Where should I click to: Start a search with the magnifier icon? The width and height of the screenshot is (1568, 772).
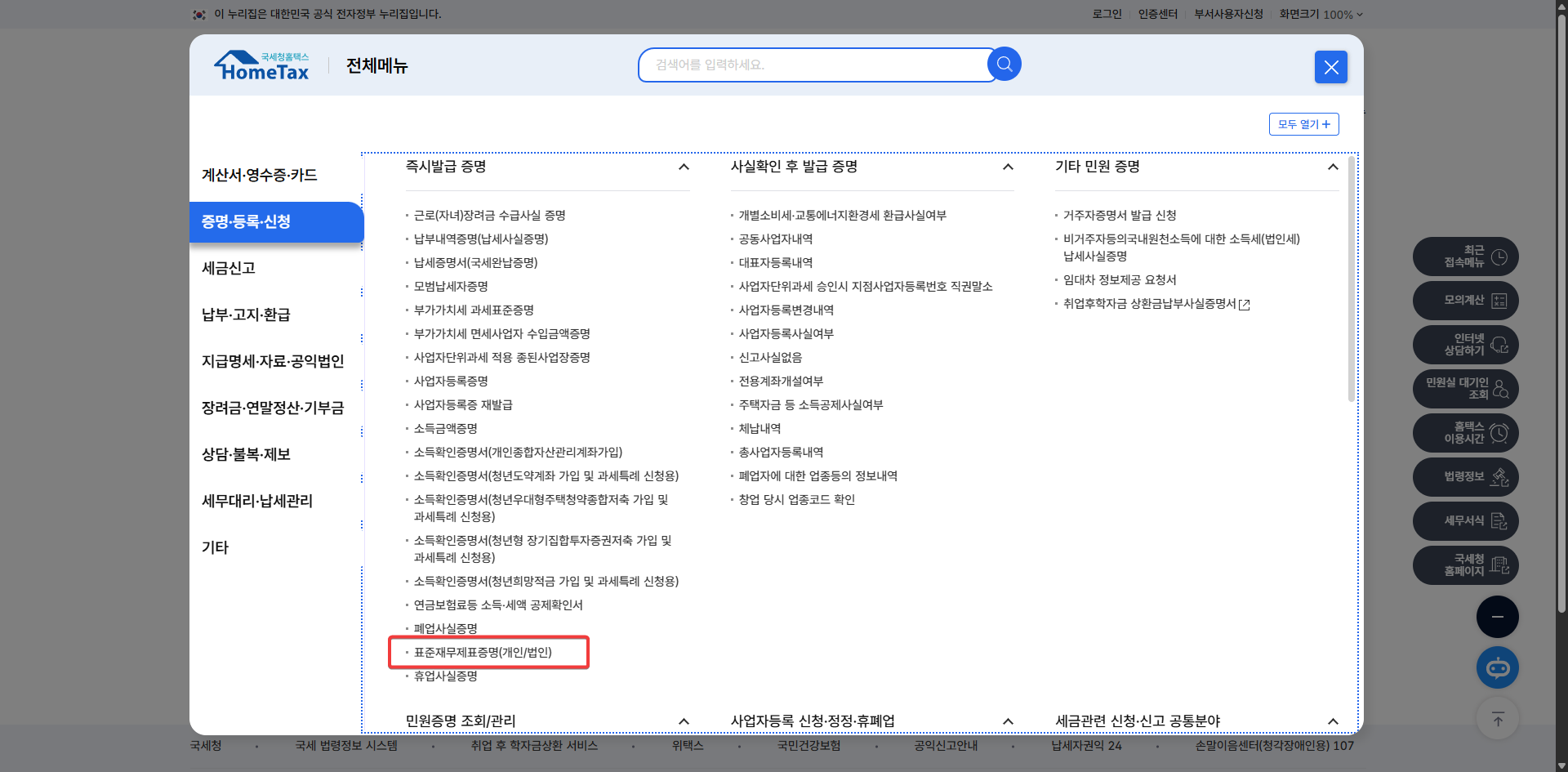coord(1004,64)
